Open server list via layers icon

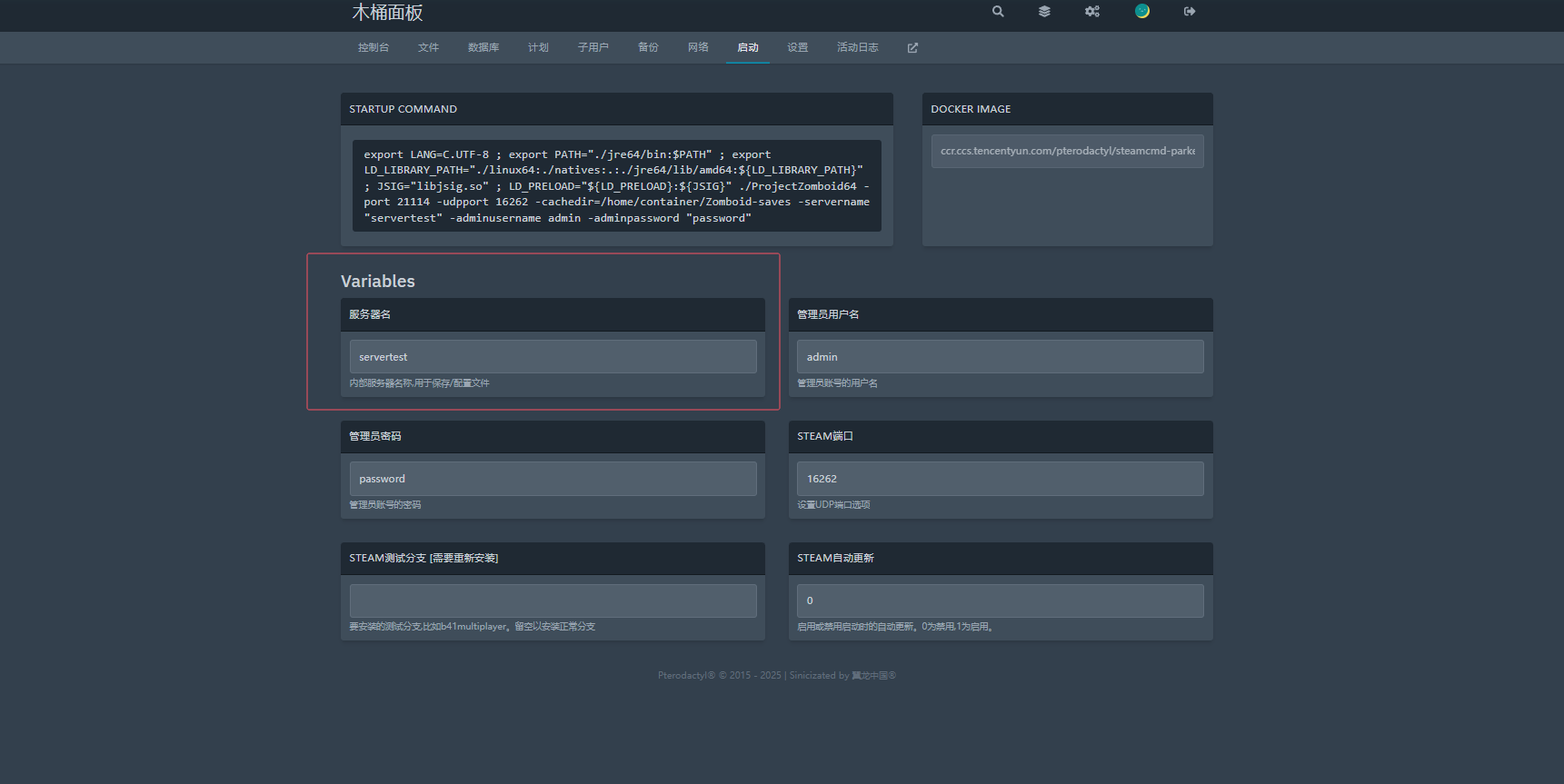click(1044, 12)
